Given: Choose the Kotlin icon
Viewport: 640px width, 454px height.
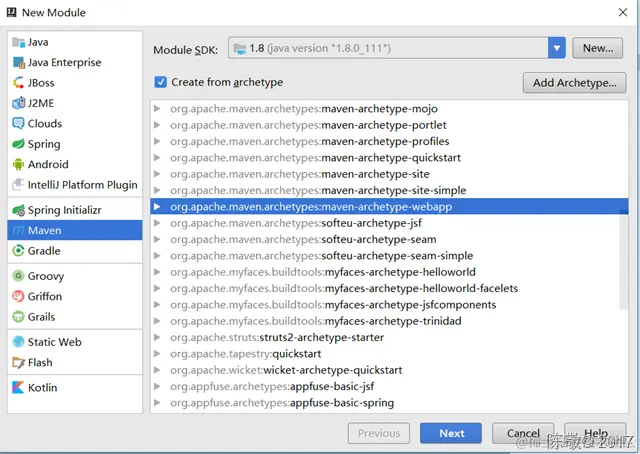Looking at the screenshot, I should [x=18, y=387].
